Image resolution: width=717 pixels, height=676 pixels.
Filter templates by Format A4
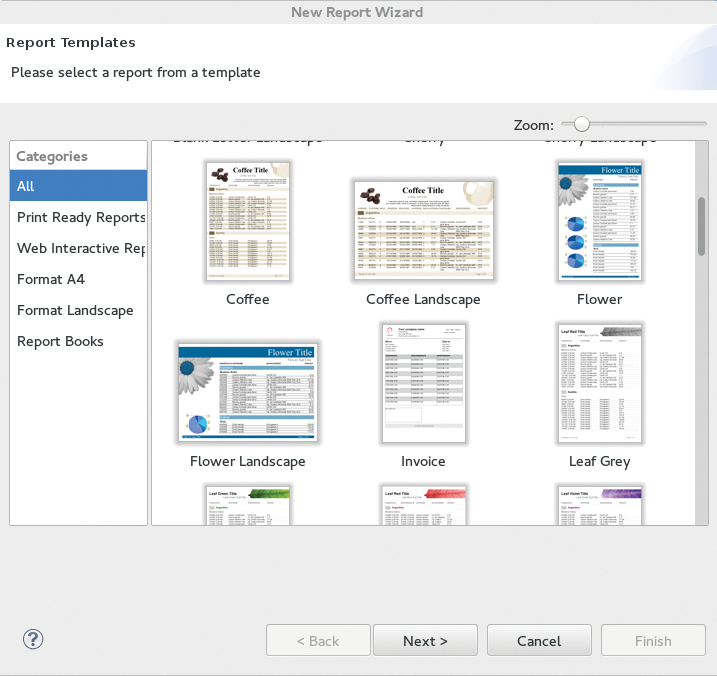[x=78, y=279]
